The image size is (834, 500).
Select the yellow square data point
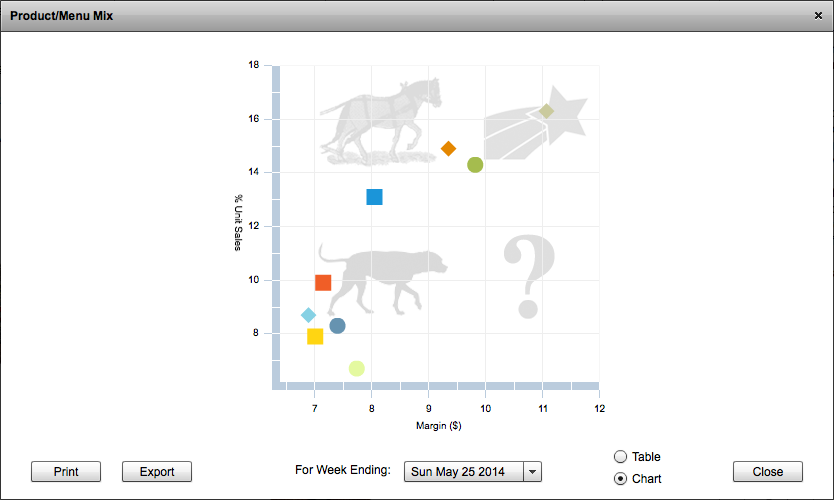[x=315, y=337]
